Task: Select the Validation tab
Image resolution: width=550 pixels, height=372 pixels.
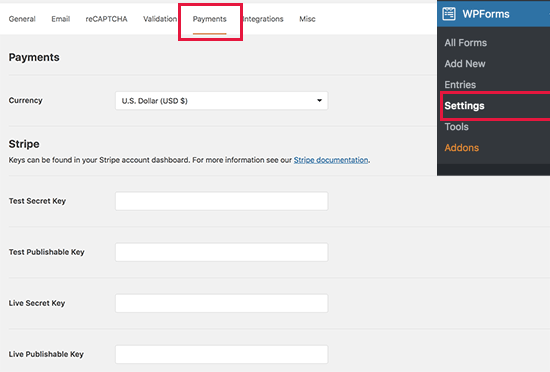Action: tap(160, 19)
